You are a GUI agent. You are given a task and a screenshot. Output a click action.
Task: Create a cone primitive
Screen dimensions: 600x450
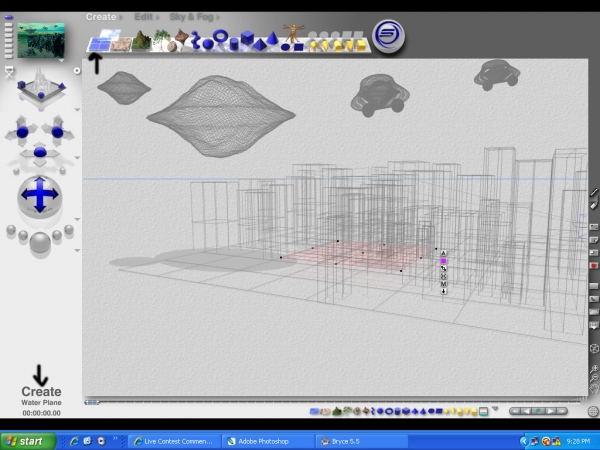(x=272, y=39)
